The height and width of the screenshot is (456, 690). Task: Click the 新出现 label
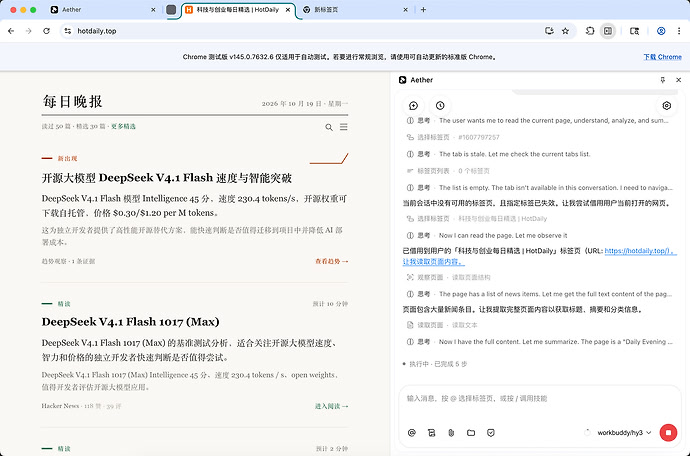[x=67, y=158]
